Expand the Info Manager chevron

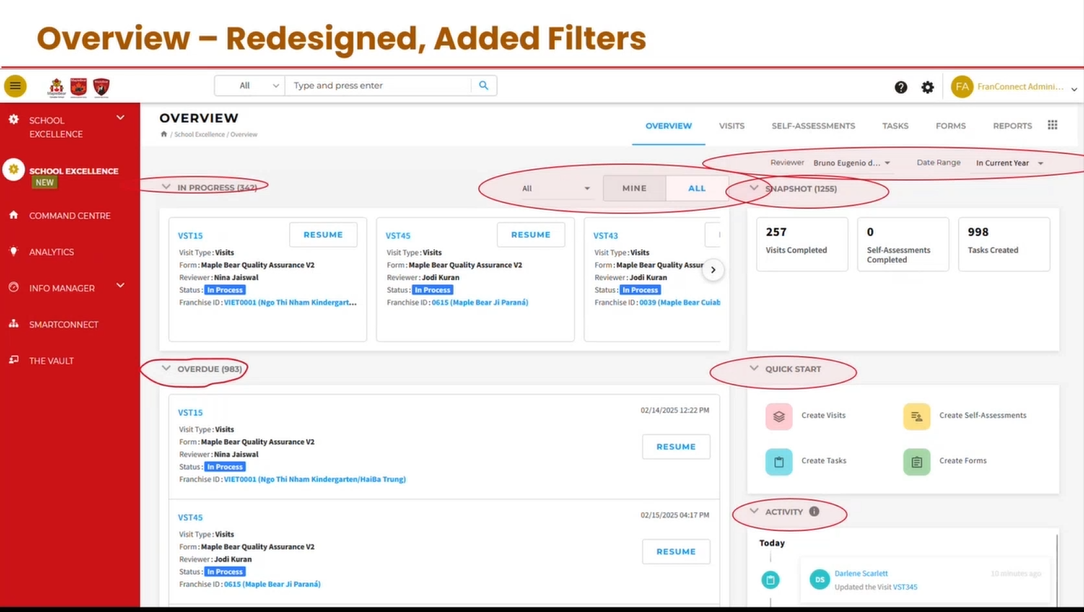click(120, 285)
